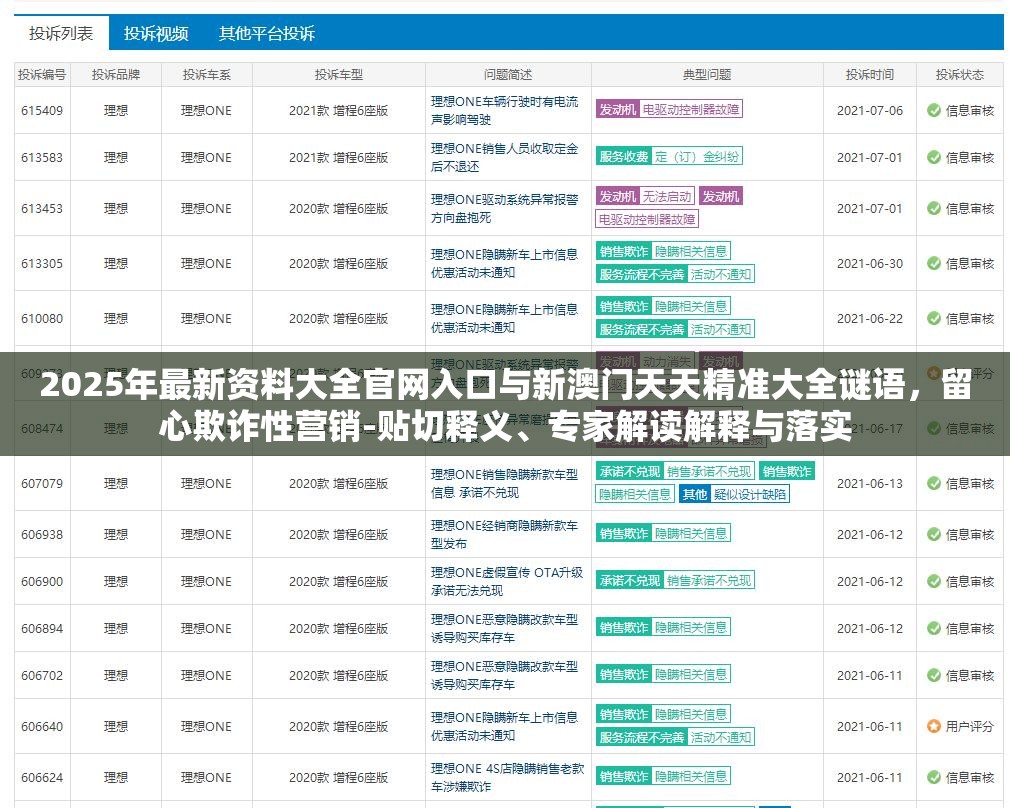This screenshot has width=1010, height=808.
Task: Click the green check icon in row 607079
Action: [x=933, y=483]
